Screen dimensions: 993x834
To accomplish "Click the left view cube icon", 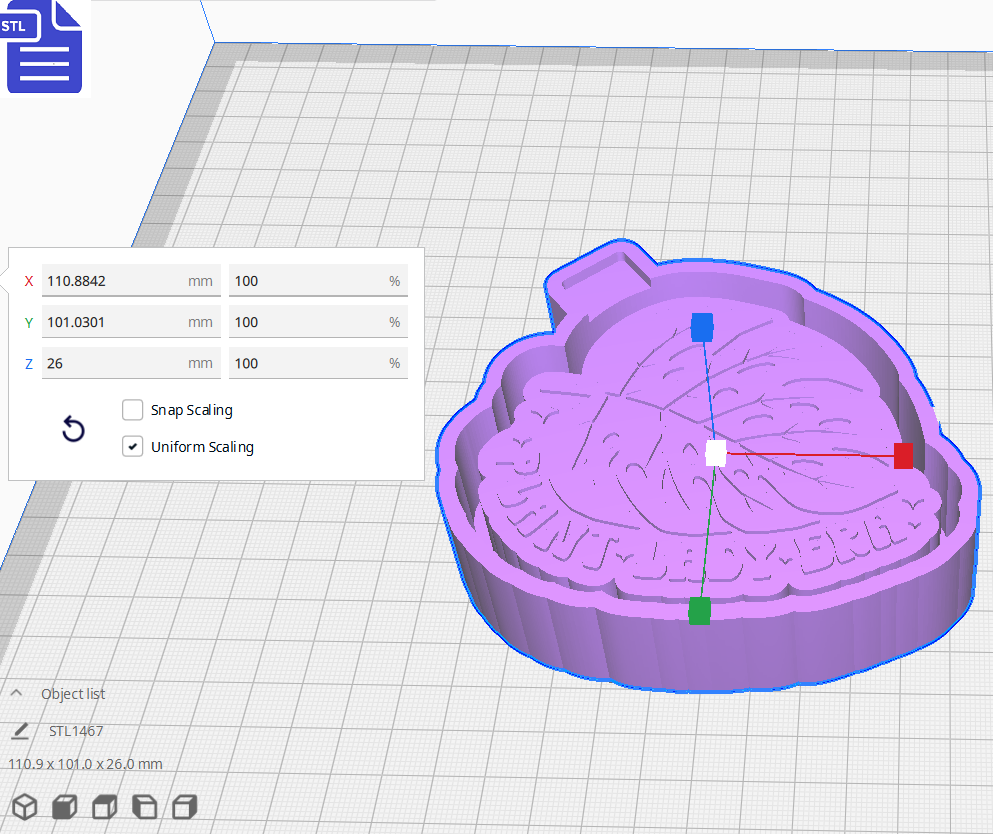I will [144, 806].
